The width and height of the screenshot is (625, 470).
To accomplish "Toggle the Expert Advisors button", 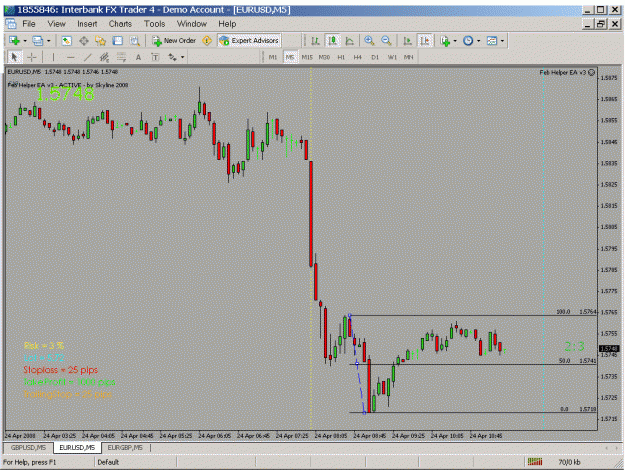I will (249, 41).
